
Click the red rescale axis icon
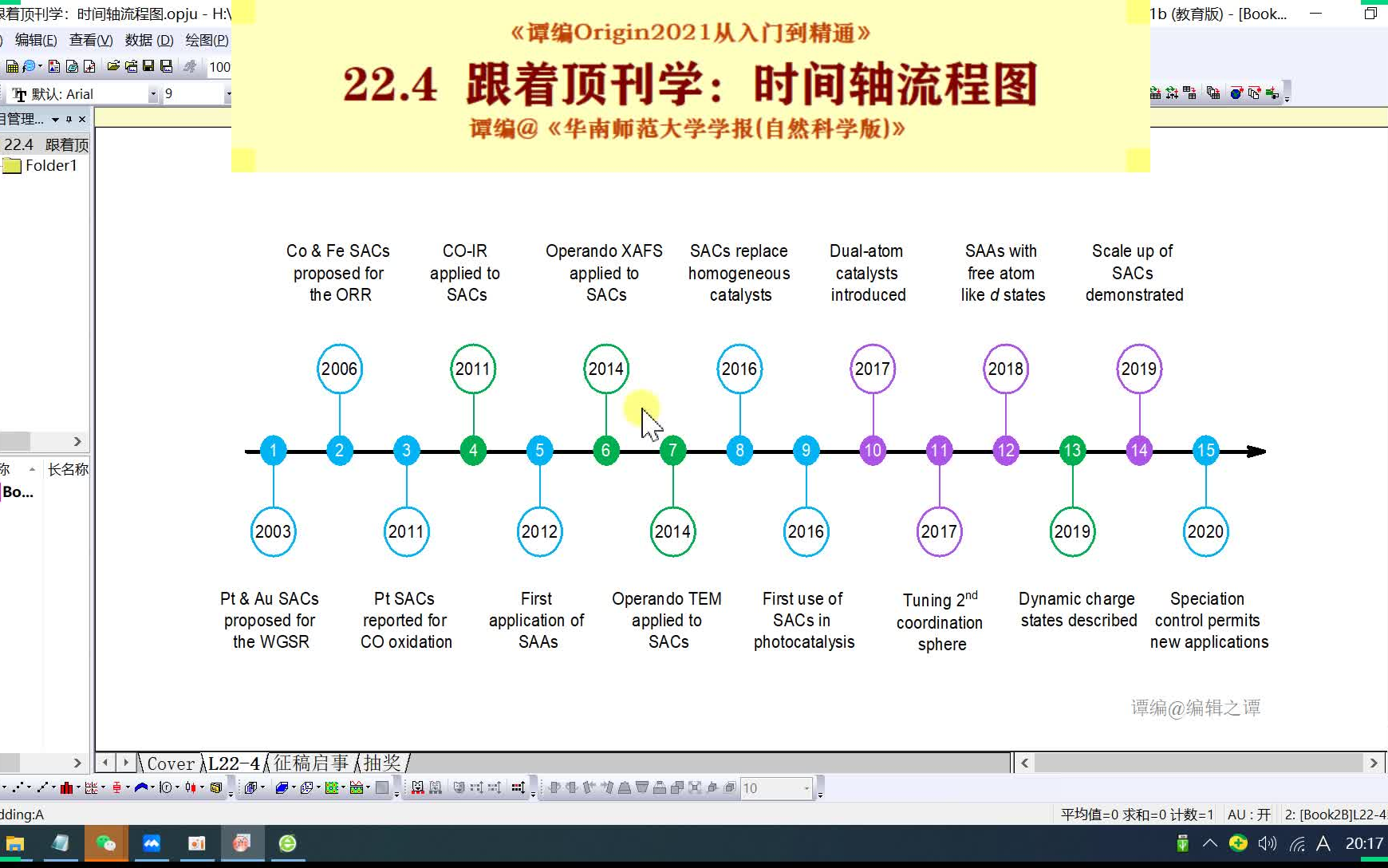tap(417, 788)
